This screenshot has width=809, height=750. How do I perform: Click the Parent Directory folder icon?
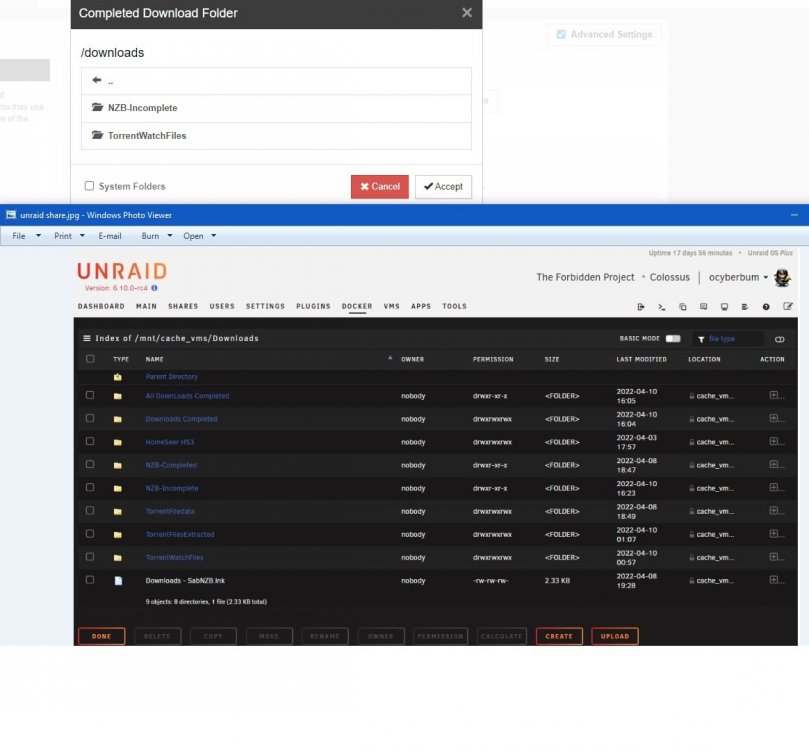[118, 377]
